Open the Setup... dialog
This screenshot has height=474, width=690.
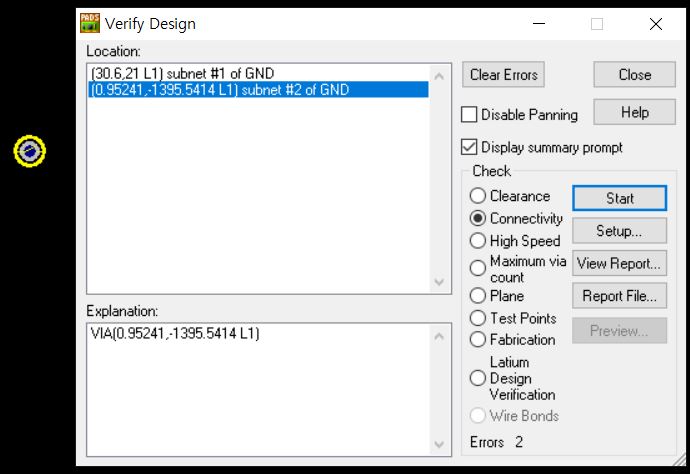point(619,231)
